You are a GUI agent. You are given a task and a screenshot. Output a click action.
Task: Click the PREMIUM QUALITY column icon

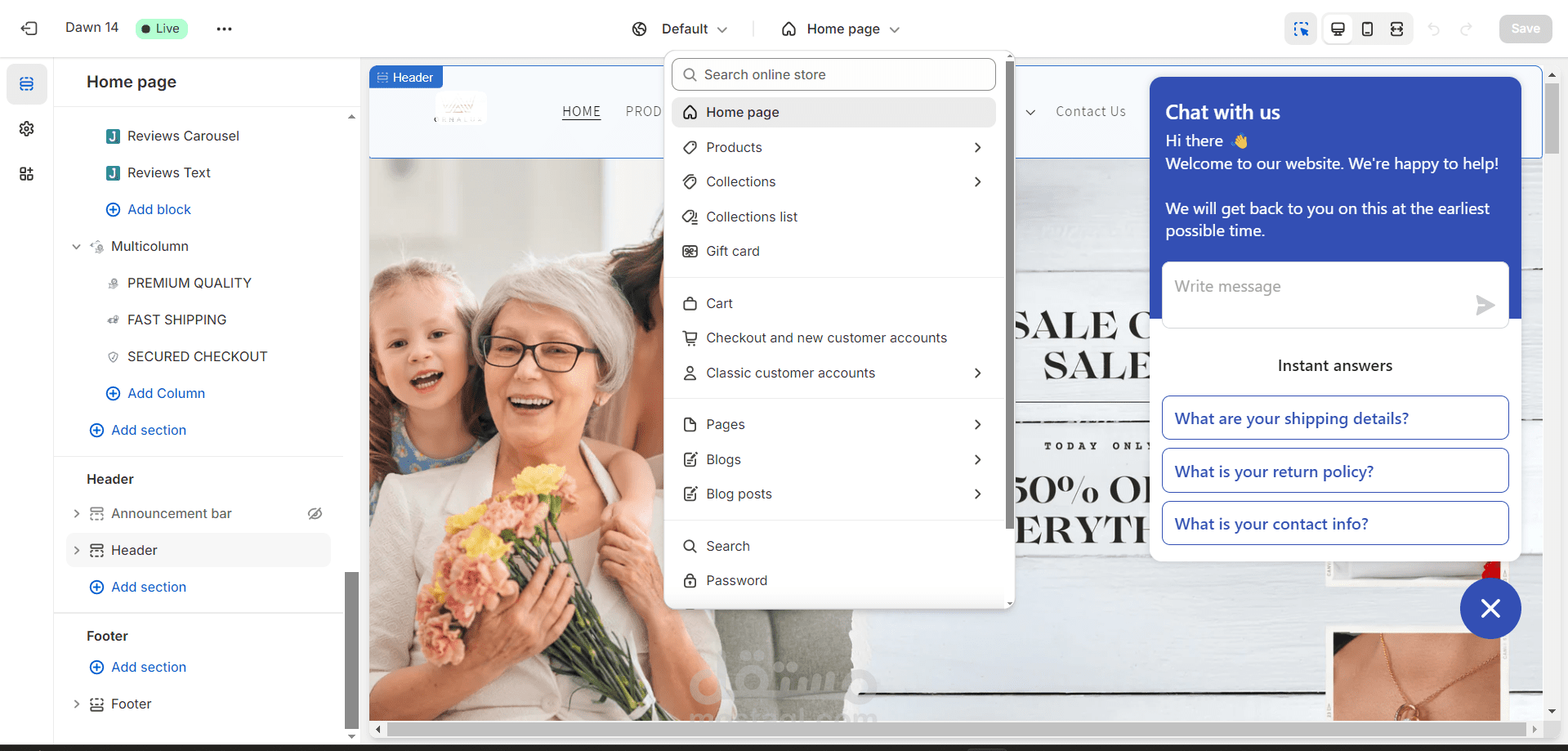(x=114, y=283)
